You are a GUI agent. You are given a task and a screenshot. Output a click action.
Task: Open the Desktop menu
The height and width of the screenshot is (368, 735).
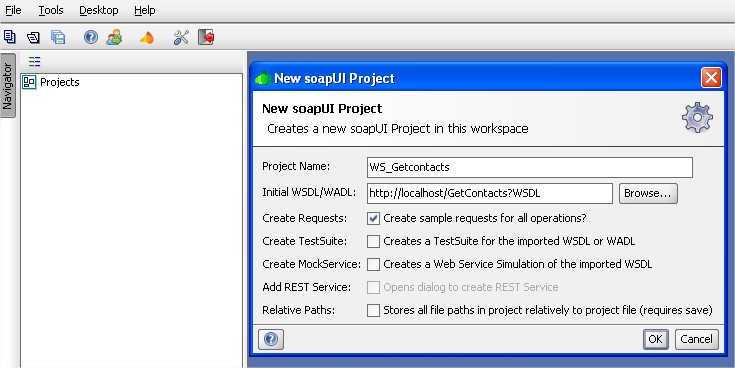point(99,10)
